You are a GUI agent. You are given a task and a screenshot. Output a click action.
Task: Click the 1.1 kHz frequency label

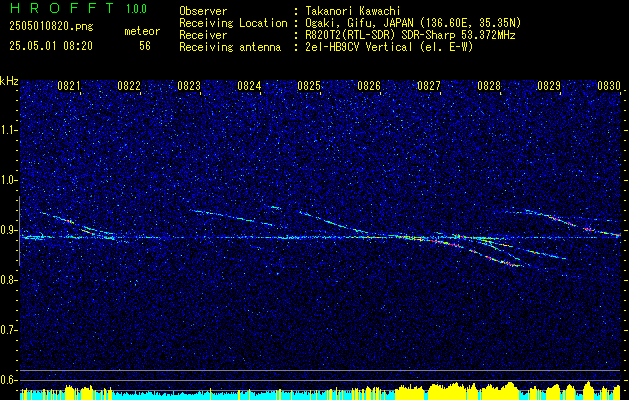(x=9, y=130)
